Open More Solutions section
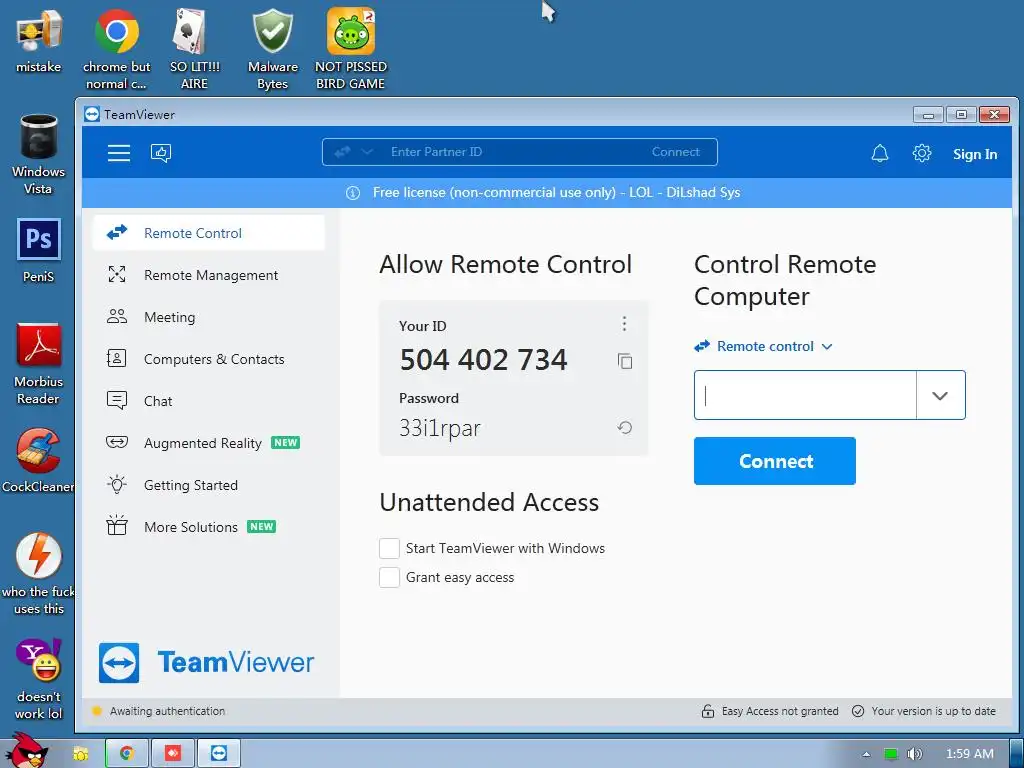 [209, 526]
